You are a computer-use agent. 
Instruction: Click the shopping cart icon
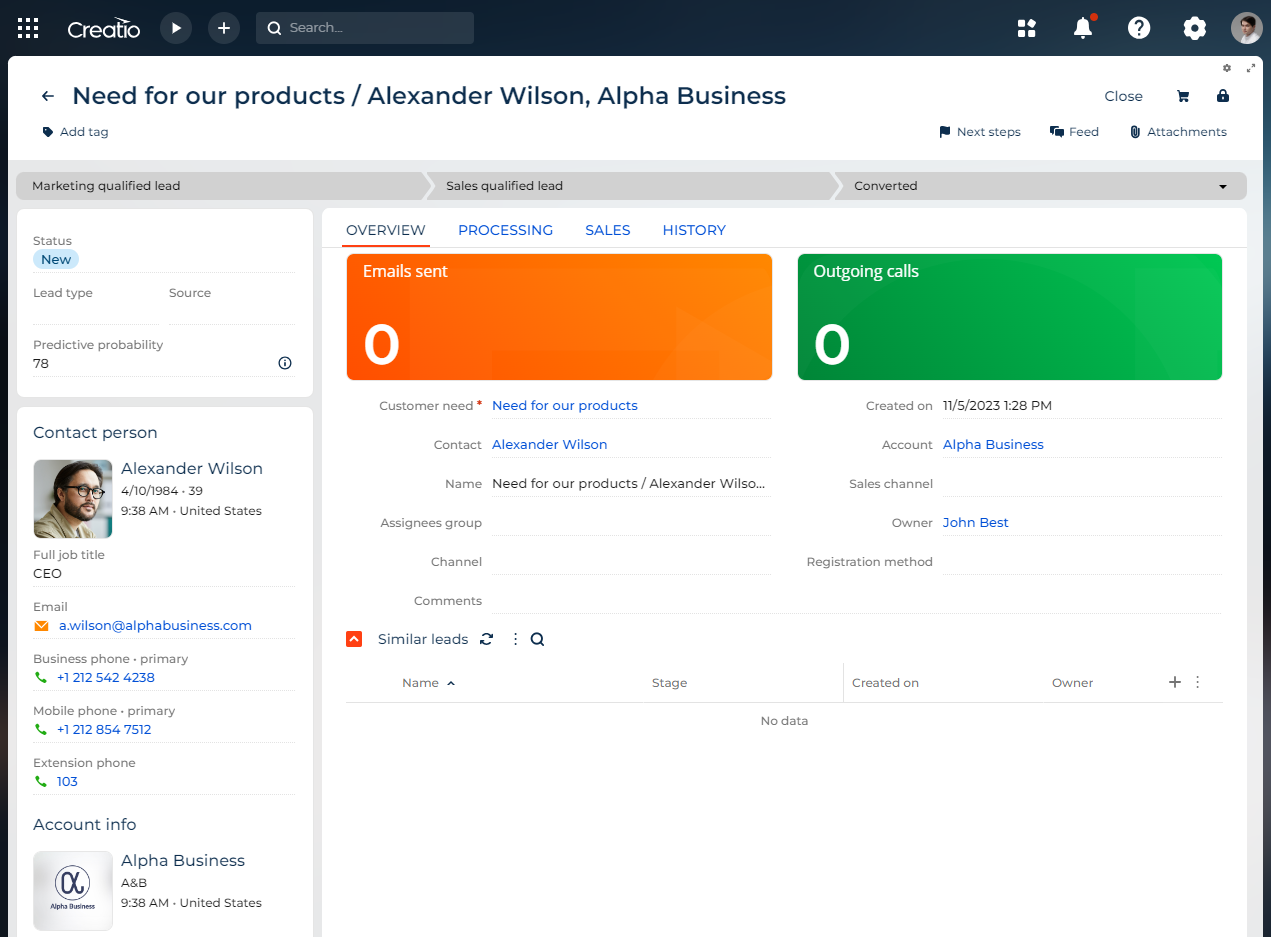(x=1183, y=96)
